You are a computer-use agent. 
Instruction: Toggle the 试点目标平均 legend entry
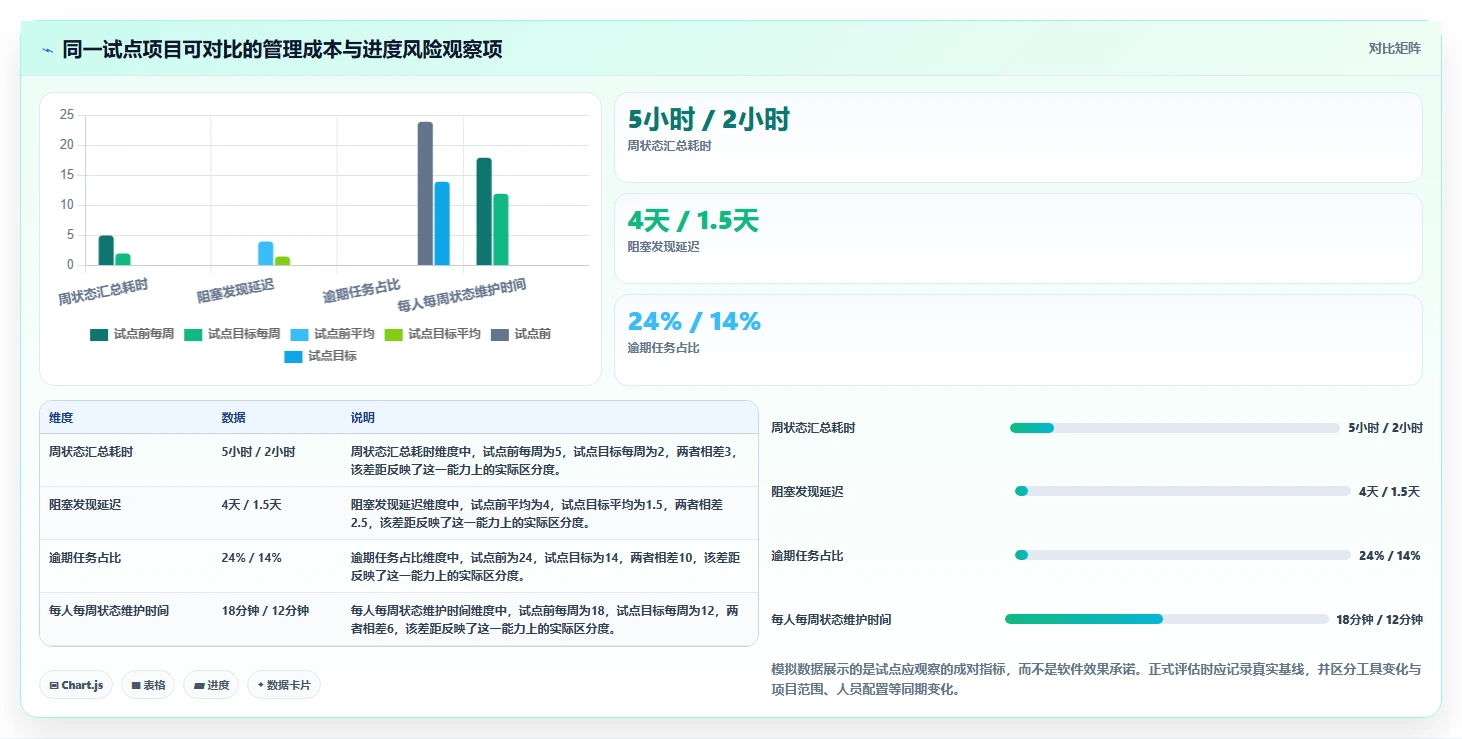click(432, 334)
